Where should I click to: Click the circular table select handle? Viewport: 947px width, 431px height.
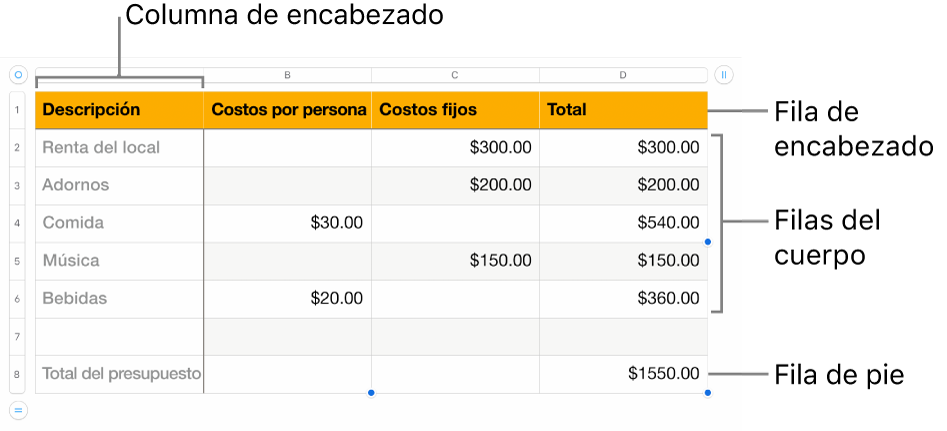coord(18,74)
